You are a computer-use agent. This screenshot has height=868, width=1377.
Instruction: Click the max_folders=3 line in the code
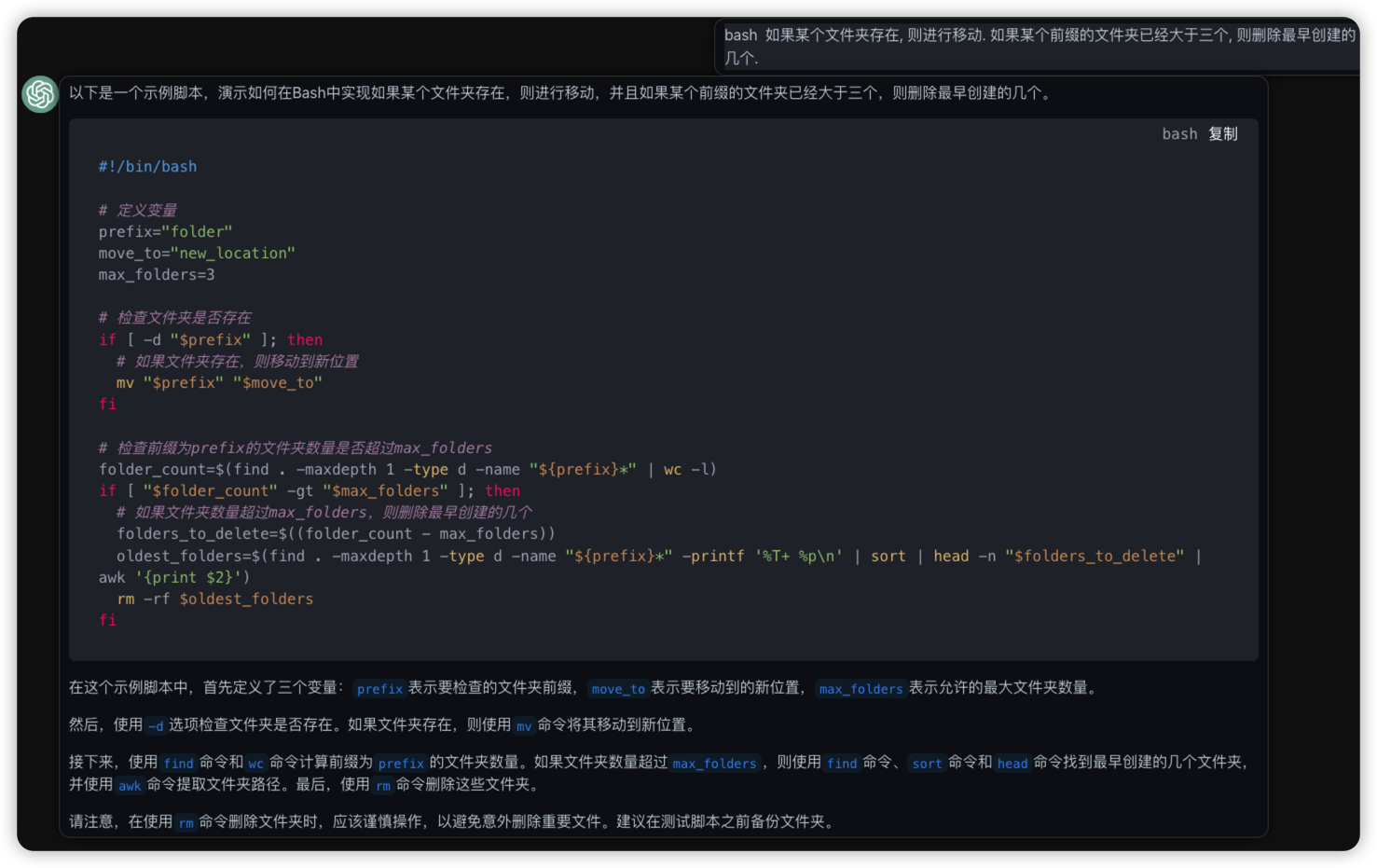click(x=157, y=275)
